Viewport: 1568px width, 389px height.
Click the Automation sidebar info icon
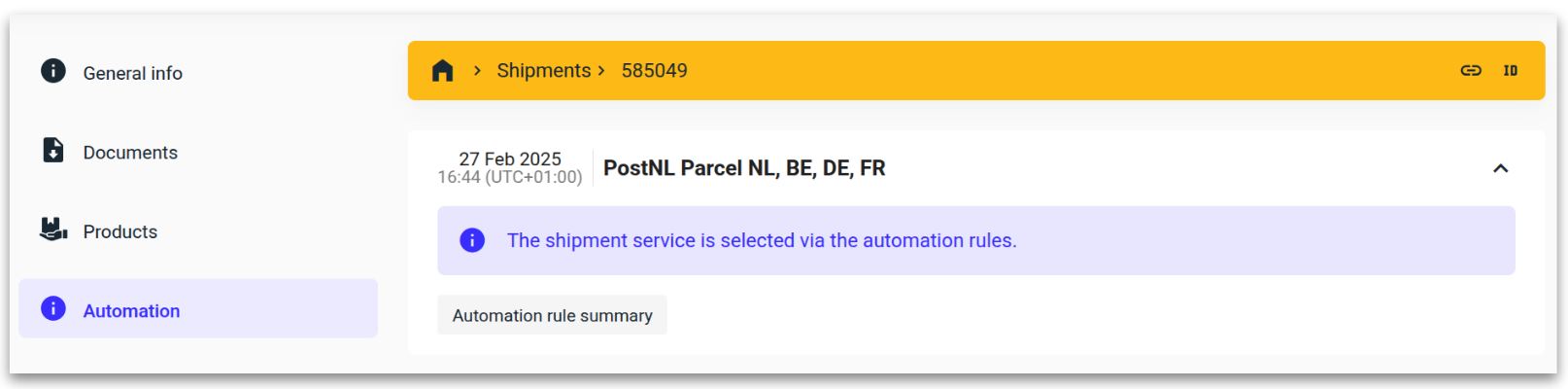click(53, 308)
